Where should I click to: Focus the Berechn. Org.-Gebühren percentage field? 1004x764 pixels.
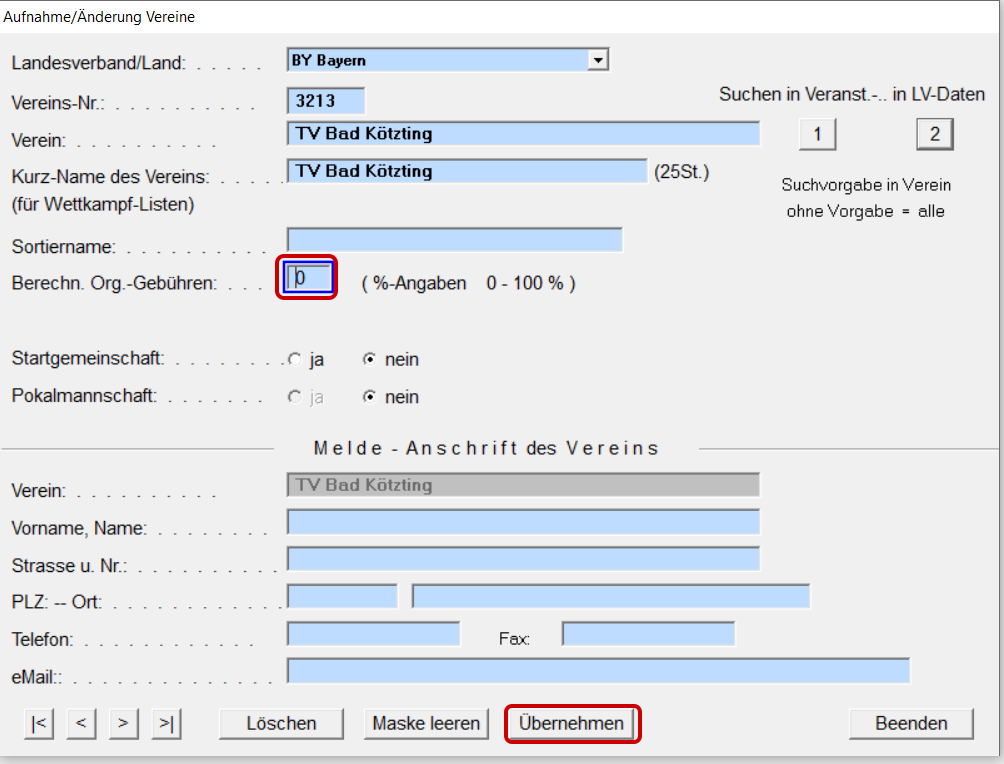(308, 277)
